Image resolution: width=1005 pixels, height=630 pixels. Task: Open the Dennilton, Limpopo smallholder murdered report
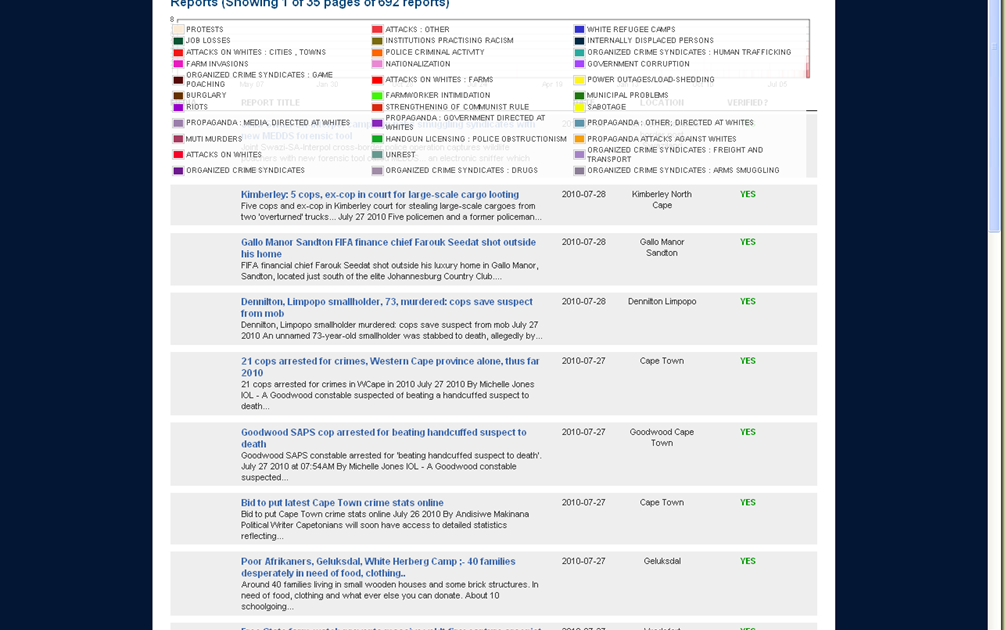click(386, 308)
